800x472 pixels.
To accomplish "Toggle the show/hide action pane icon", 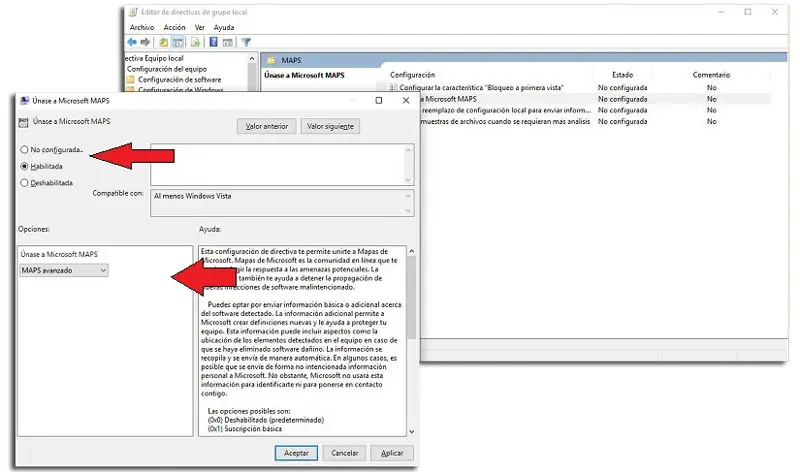I will [228, 42].
